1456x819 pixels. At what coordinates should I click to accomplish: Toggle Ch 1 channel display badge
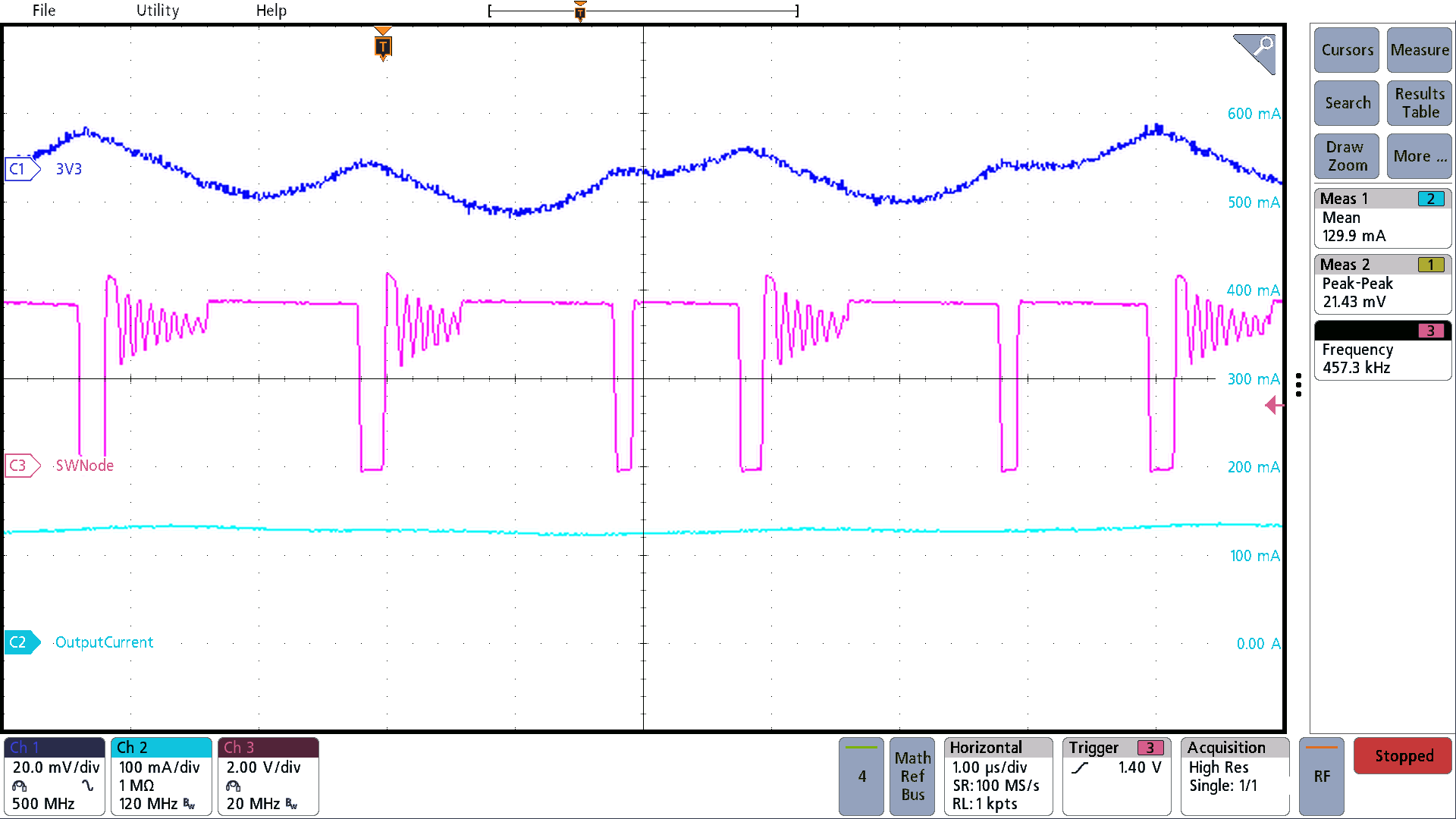pos(53,775)
